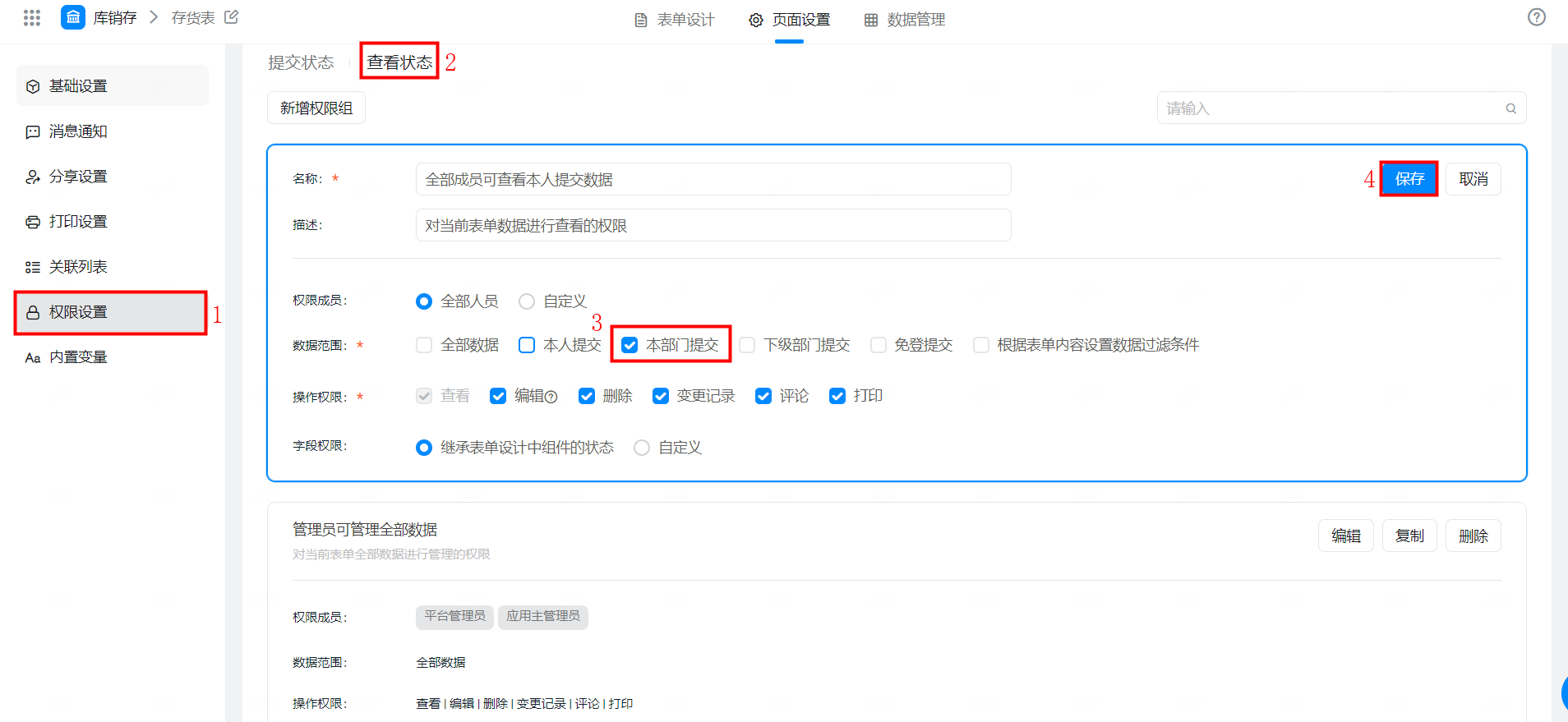Uncheck the 打印 checkbox

pos(837,396)
